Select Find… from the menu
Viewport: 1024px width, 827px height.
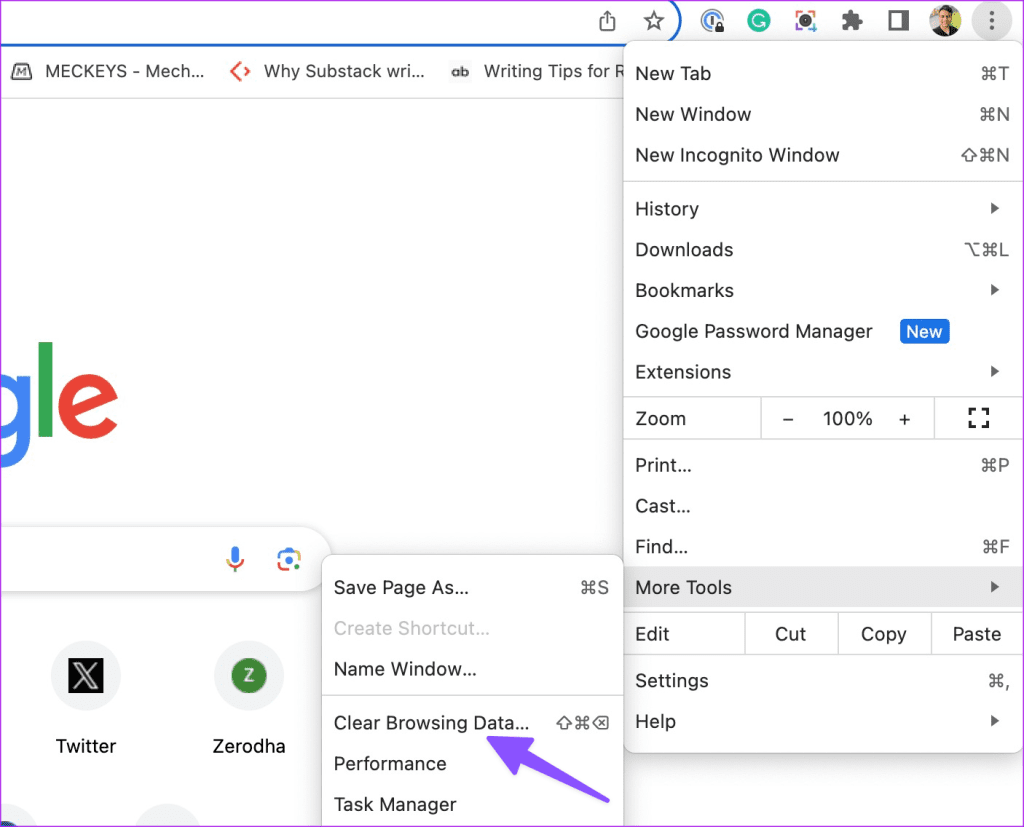point(823,547)
